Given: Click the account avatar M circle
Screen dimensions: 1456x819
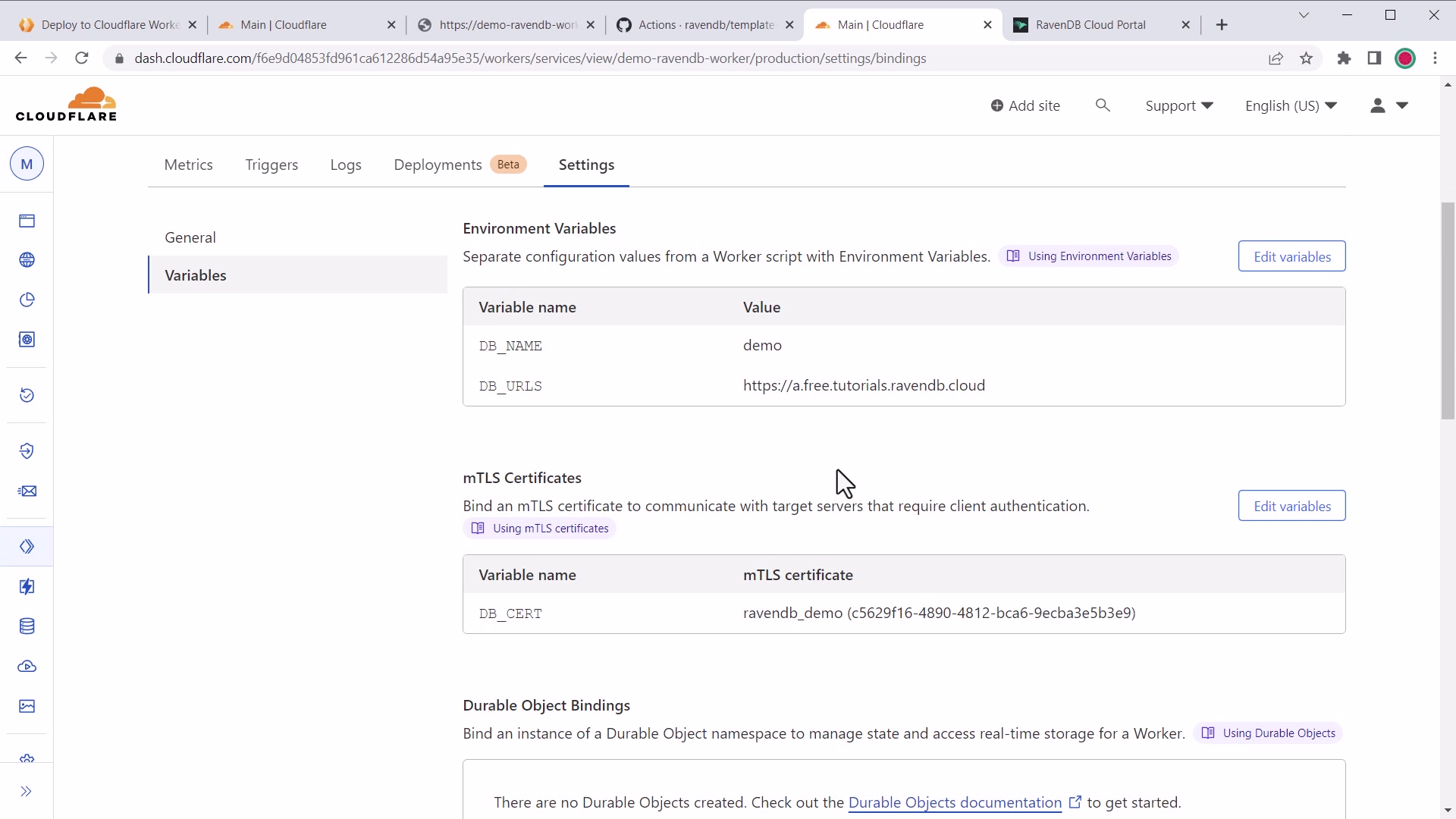Looking at the screenshot, I should (27, 164).
